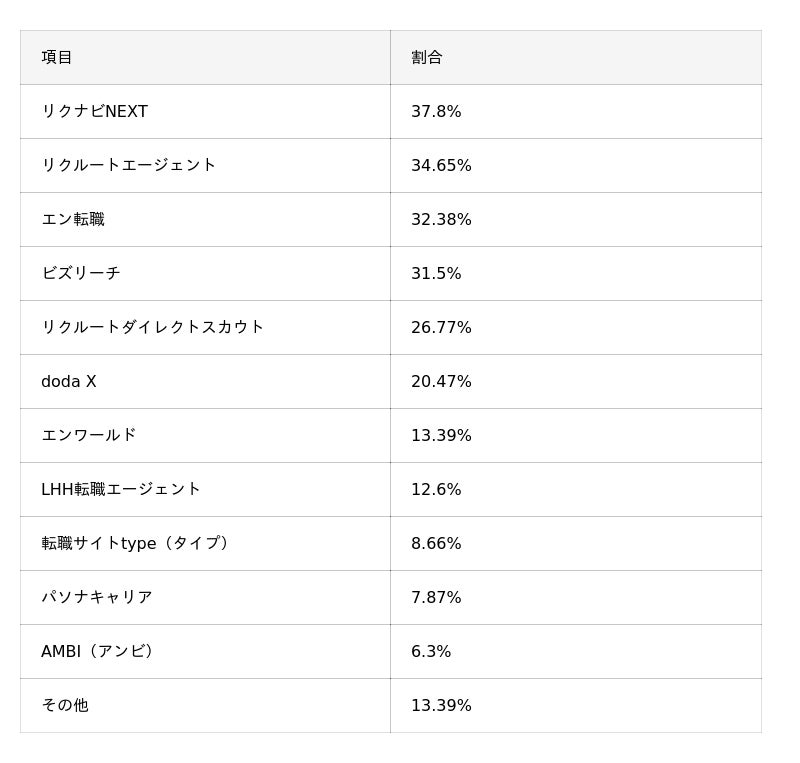Click the 割合 column header
Image resolution: width=800 pixels, height=763 pixels.
(x=427, y=58)
